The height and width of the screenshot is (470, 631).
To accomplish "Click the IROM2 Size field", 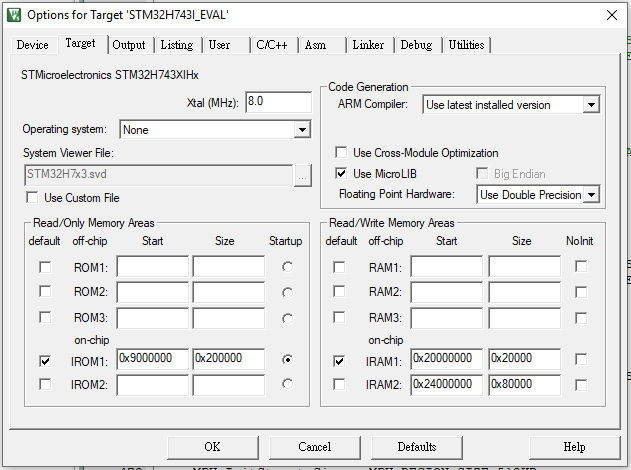I will click(229, 385).
